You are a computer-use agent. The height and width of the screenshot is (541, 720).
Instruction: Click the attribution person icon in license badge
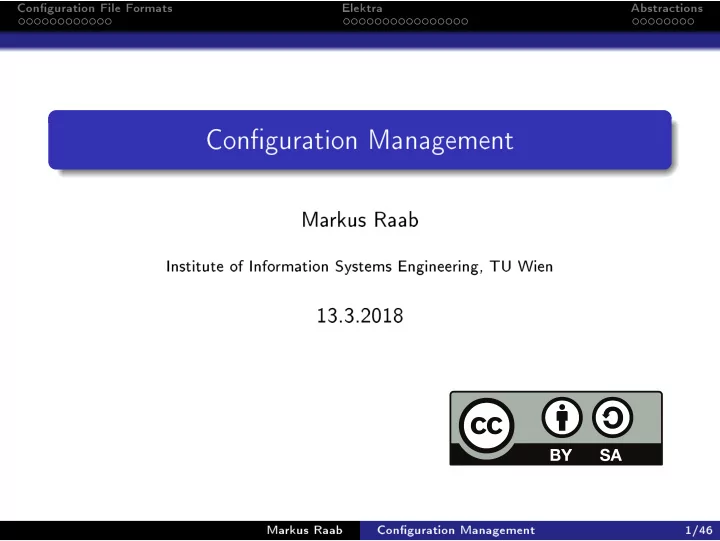pos(562,418)
